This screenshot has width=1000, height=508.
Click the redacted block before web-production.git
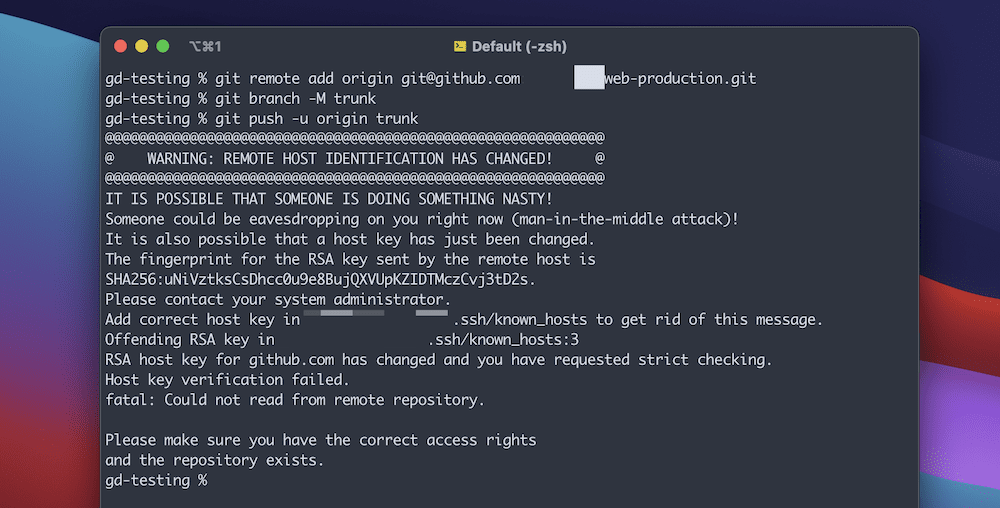(x=588, y=78)
